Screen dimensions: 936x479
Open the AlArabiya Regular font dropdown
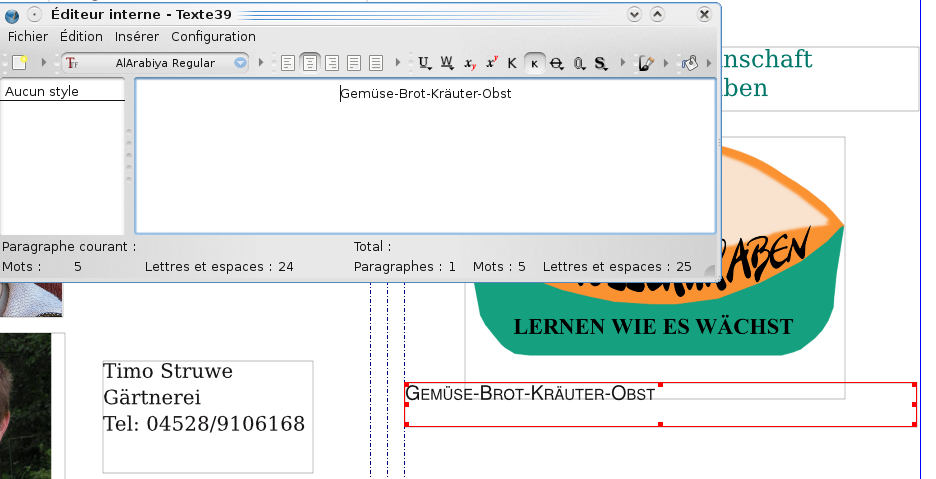click(x=240, y=63)
